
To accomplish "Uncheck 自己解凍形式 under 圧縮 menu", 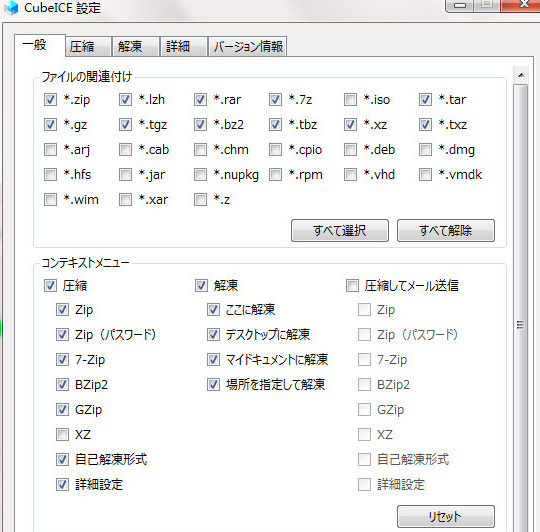I will coord(62,459).
